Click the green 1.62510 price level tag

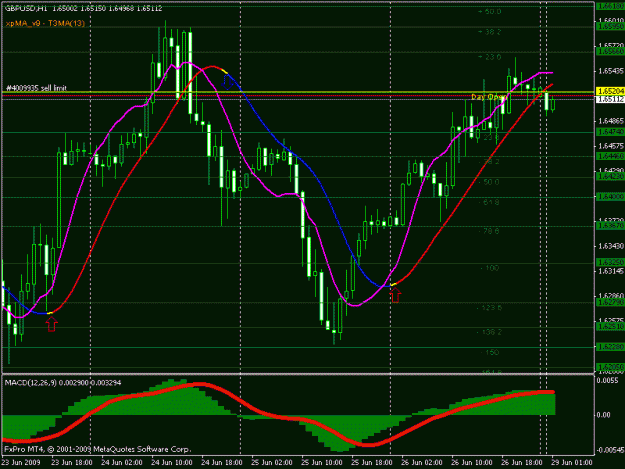(x=610, y=327)
